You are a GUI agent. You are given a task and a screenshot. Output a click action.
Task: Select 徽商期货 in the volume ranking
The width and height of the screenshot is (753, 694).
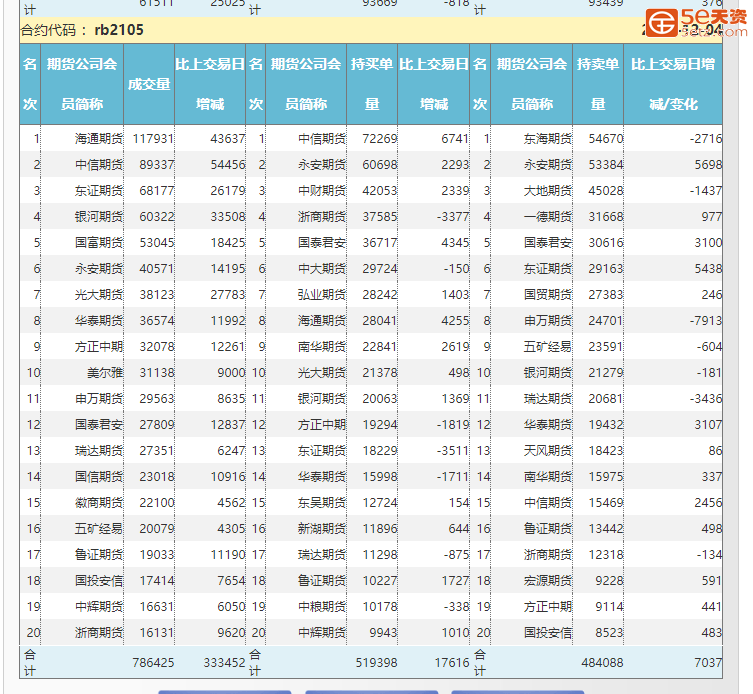99,503
